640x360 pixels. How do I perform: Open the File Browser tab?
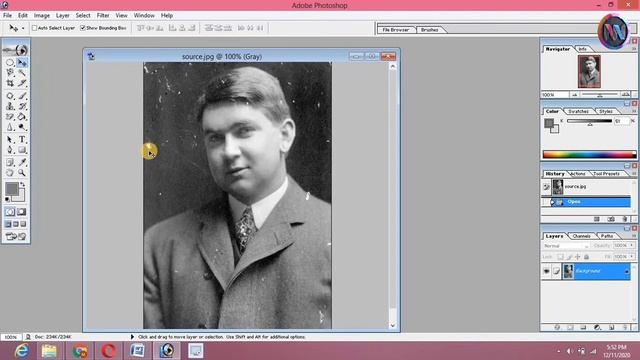pyautogui.click(x=396, y=30)
